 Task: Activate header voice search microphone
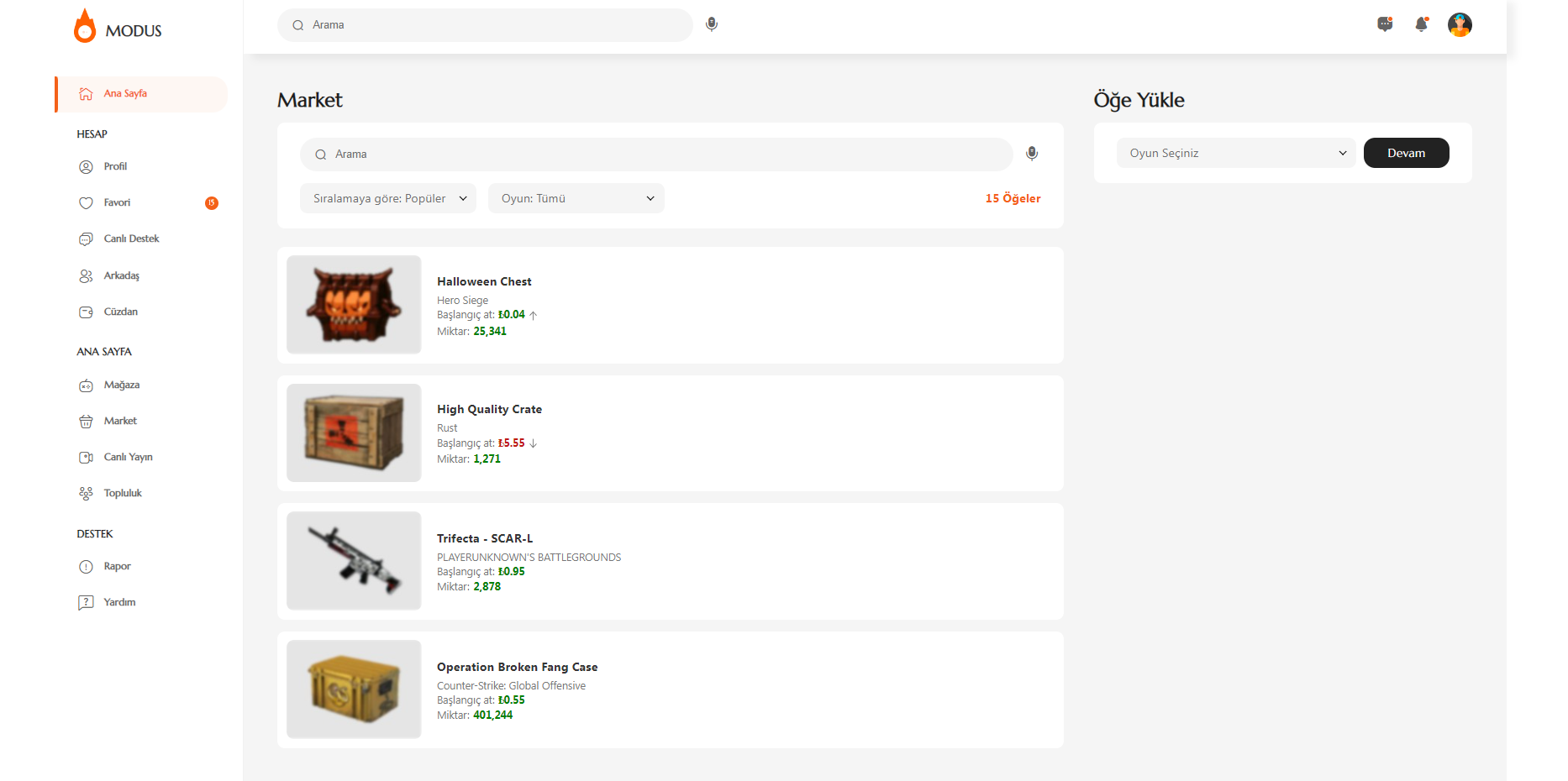(712, 24)
